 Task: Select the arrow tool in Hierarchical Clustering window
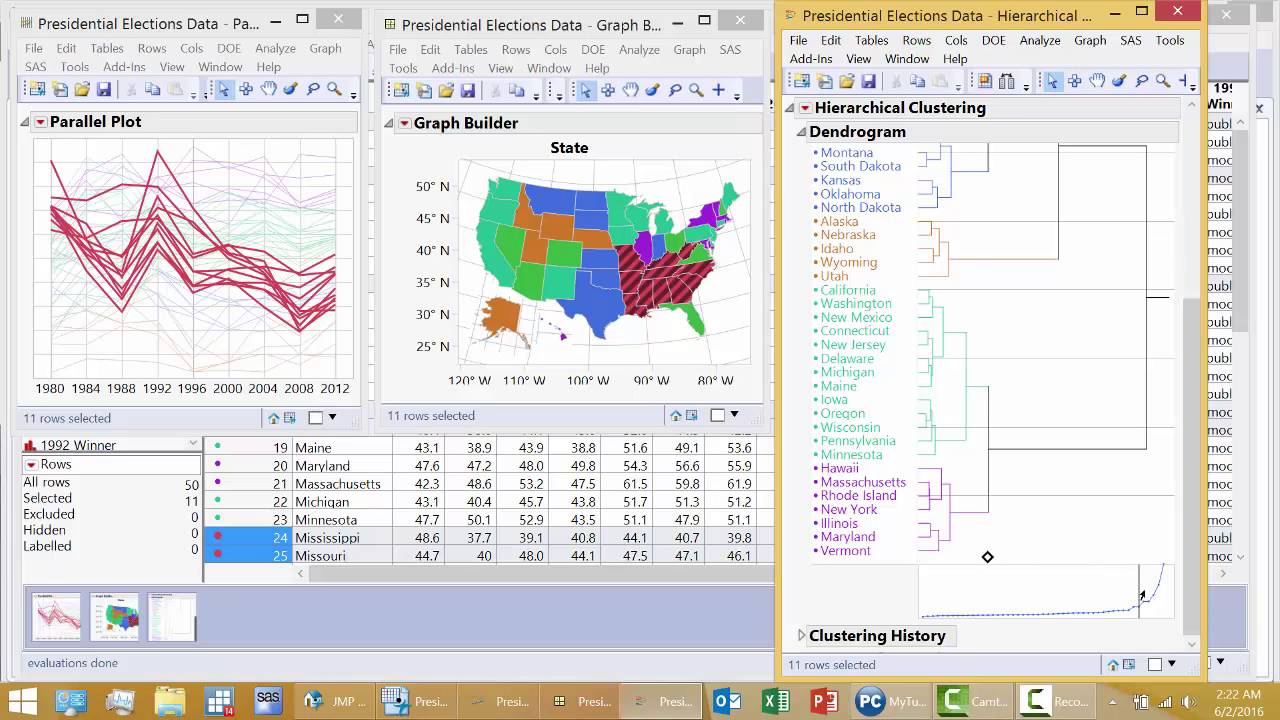pos(1052,81)
